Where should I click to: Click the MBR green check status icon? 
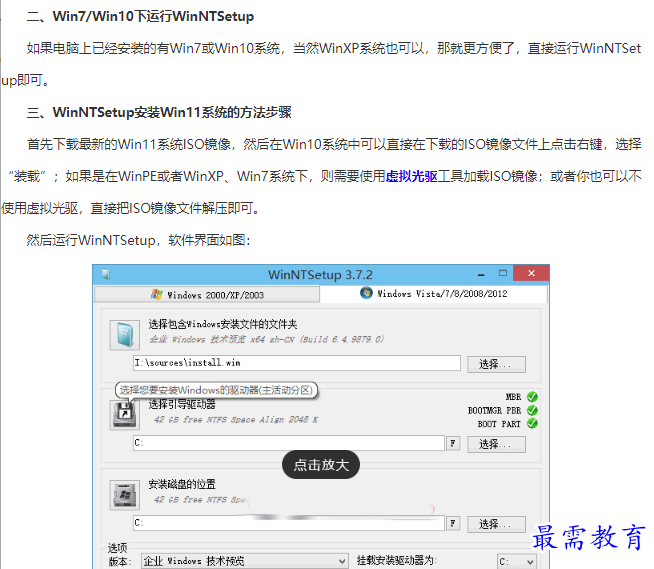(532, 396)
